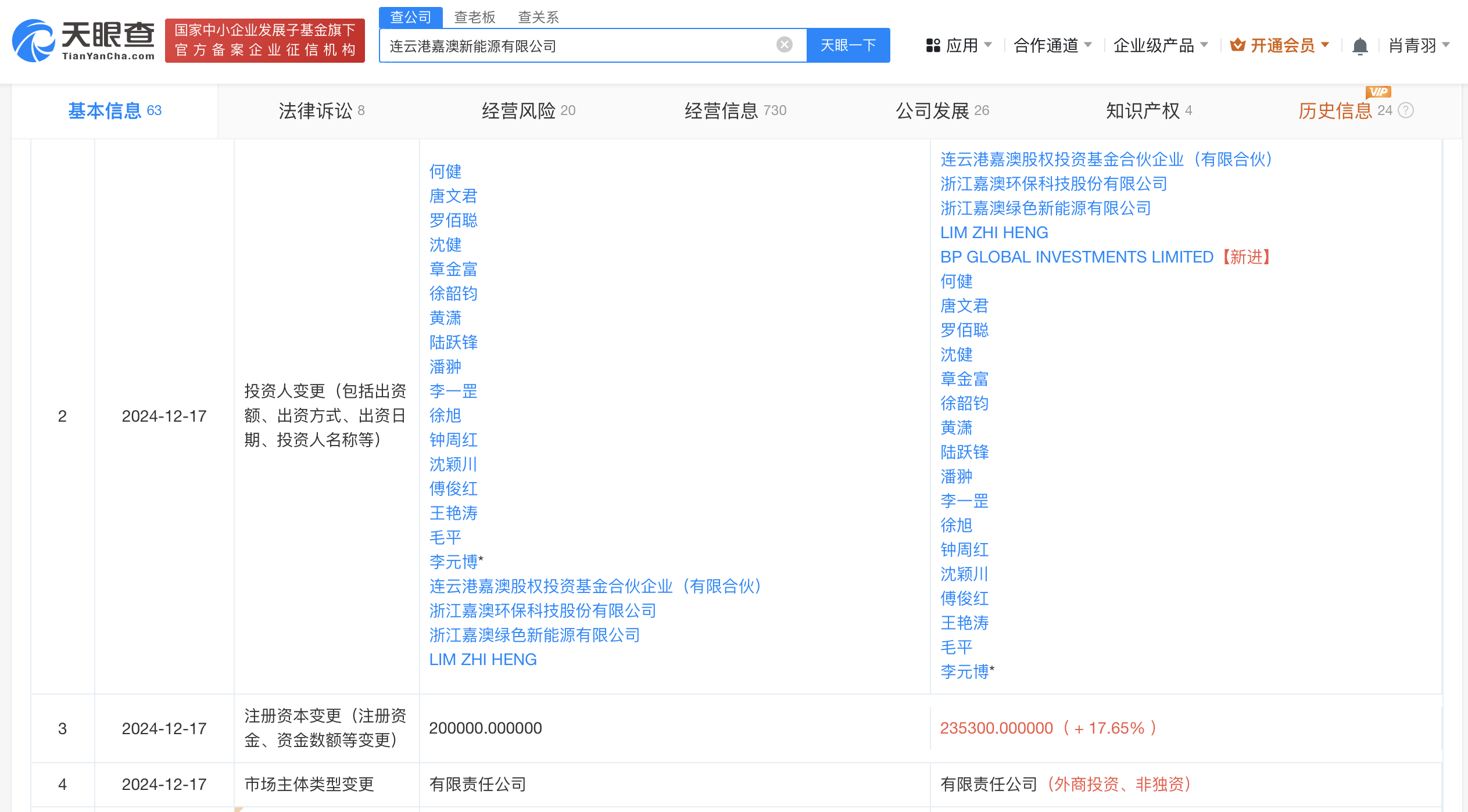Open the 肖青羽 account menu
The image size is (1468, 812).
coord(1419,45)
